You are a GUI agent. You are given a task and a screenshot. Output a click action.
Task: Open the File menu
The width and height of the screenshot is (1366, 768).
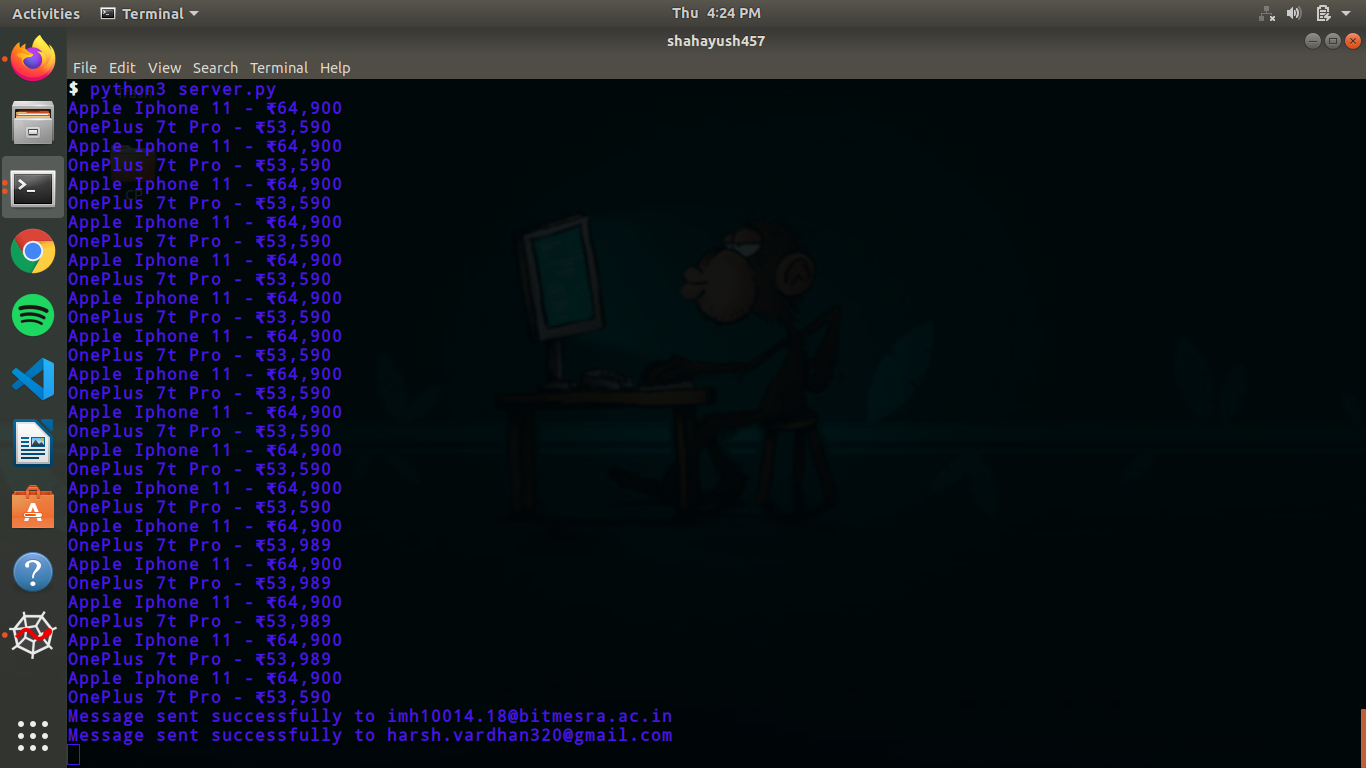coord(85,68)
